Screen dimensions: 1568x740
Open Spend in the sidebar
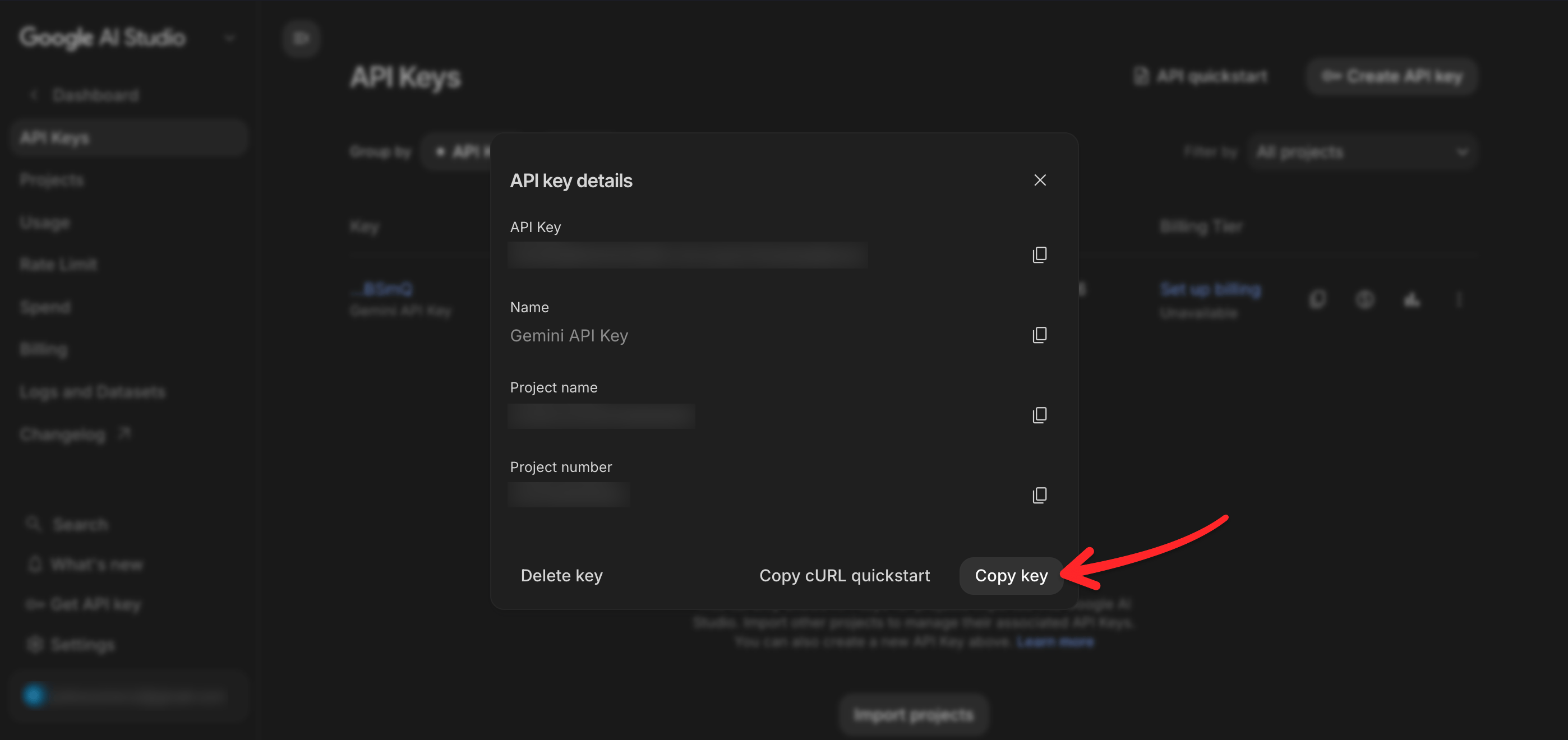[45, 307]
